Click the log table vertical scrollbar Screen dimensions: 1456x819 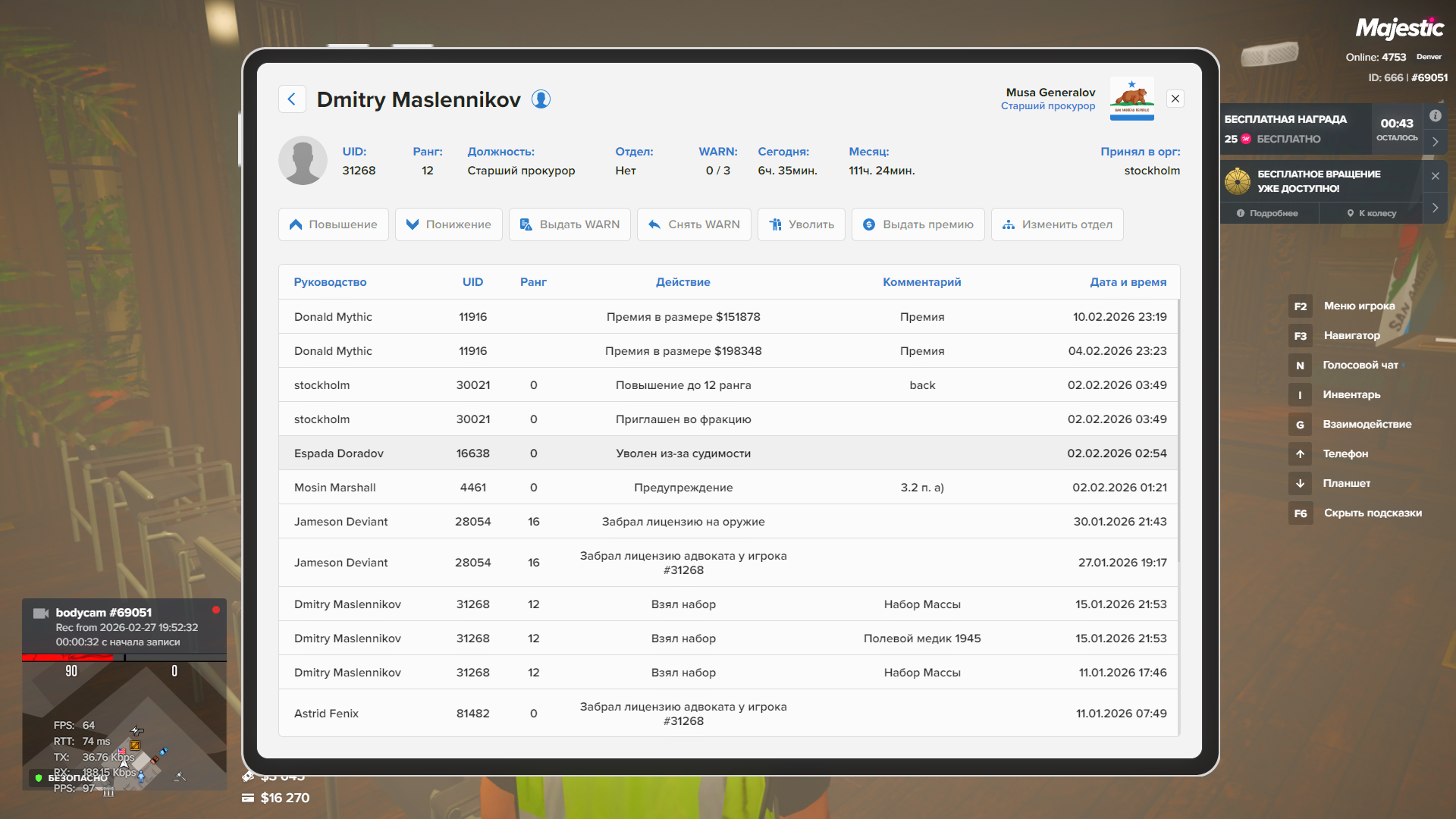(1178, 425)
